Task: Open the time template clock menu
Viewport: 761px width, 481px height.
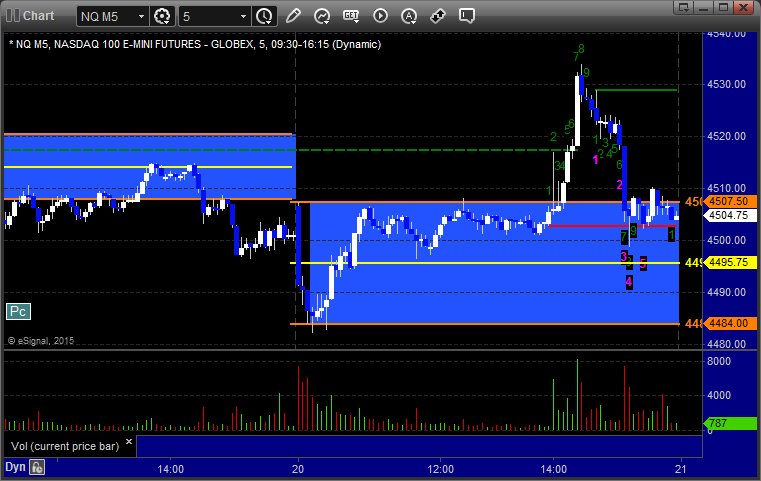Action: click(x=265, y=16)
